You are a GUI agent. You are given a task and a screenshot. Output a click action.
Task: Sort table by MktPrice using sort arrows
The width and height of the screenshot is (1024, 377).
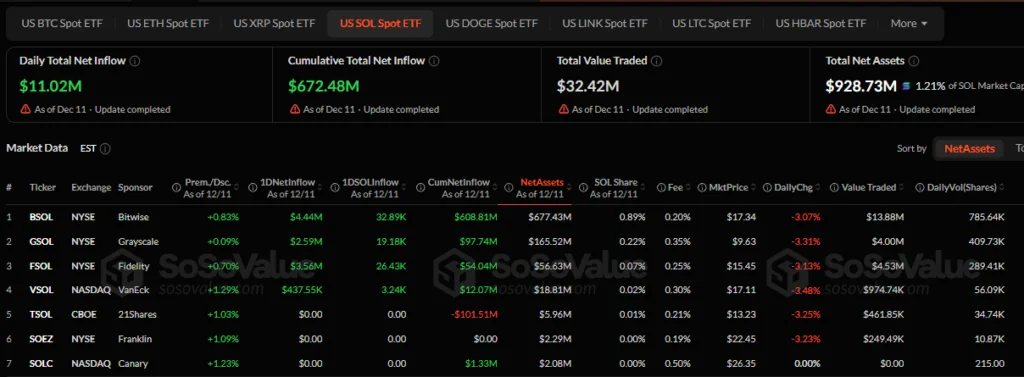[x=753, y=188]
